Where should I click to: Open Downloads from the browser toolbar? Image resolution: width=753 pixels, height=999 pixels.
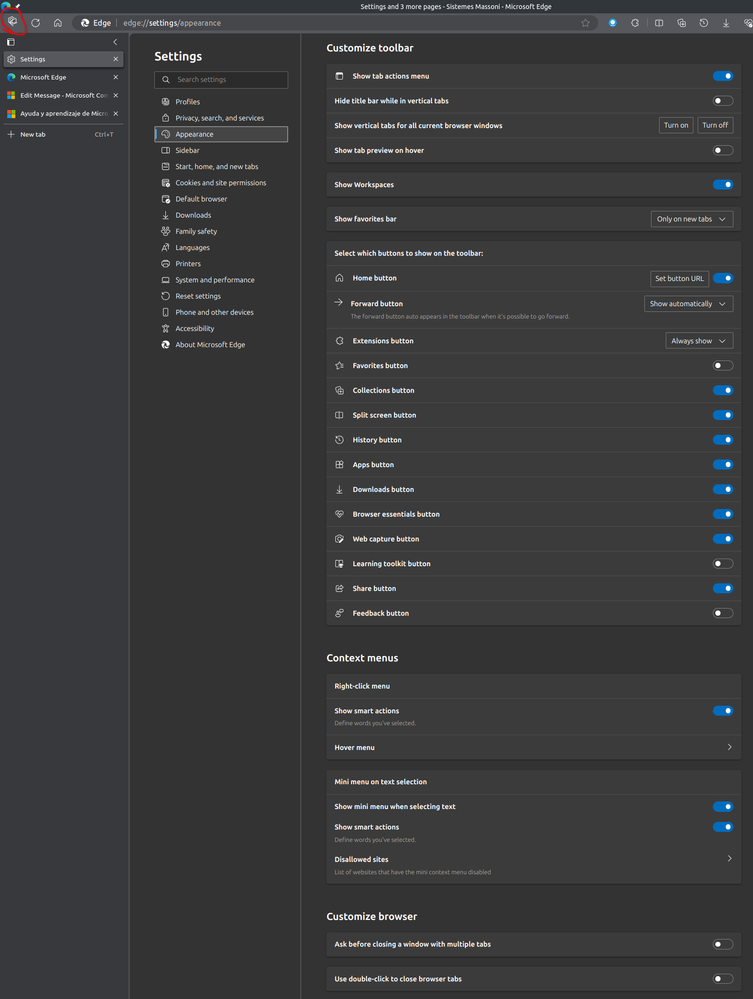tap(726, 22)
